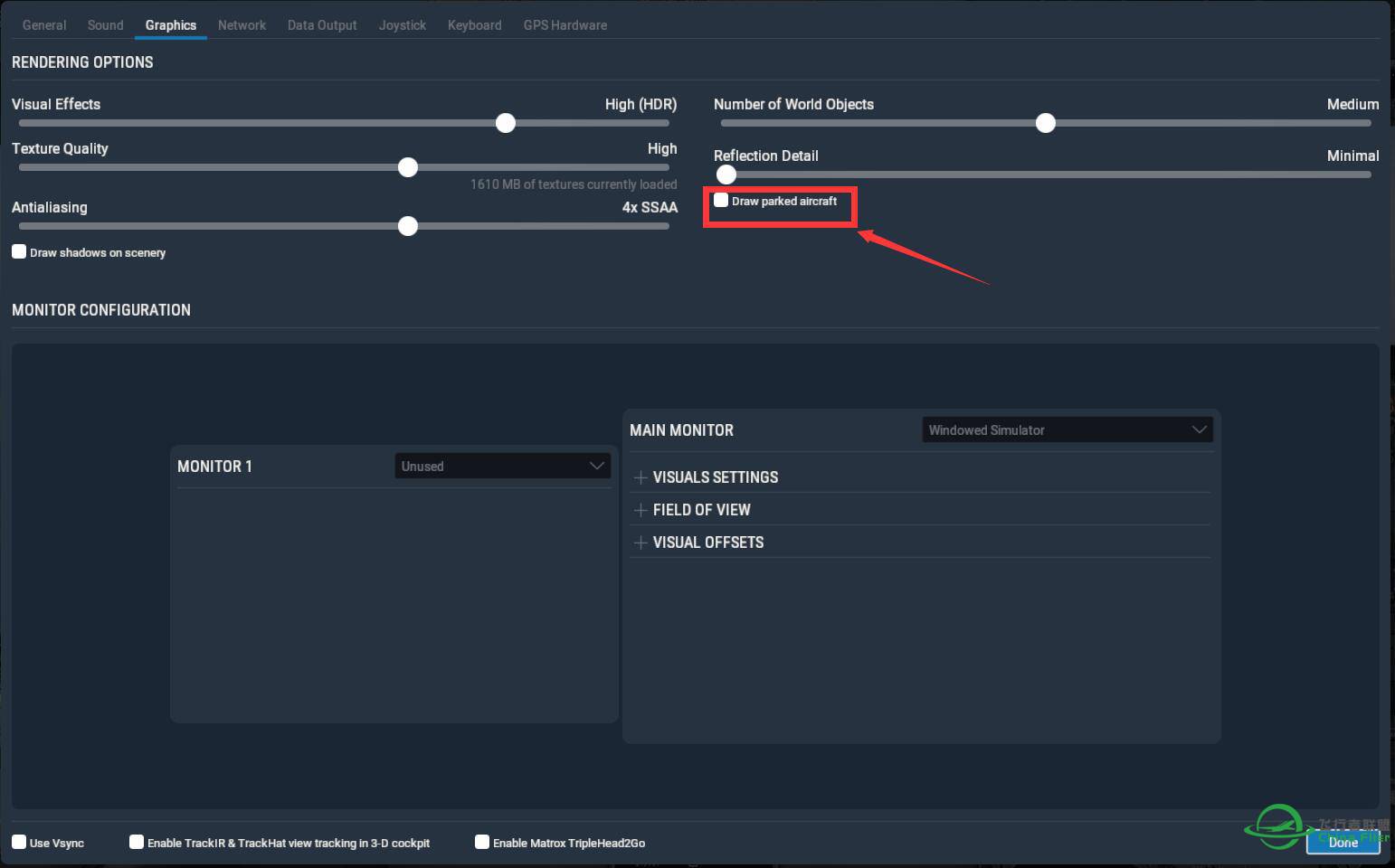Click the Medium world objects value label

(x=1352, y=104)
